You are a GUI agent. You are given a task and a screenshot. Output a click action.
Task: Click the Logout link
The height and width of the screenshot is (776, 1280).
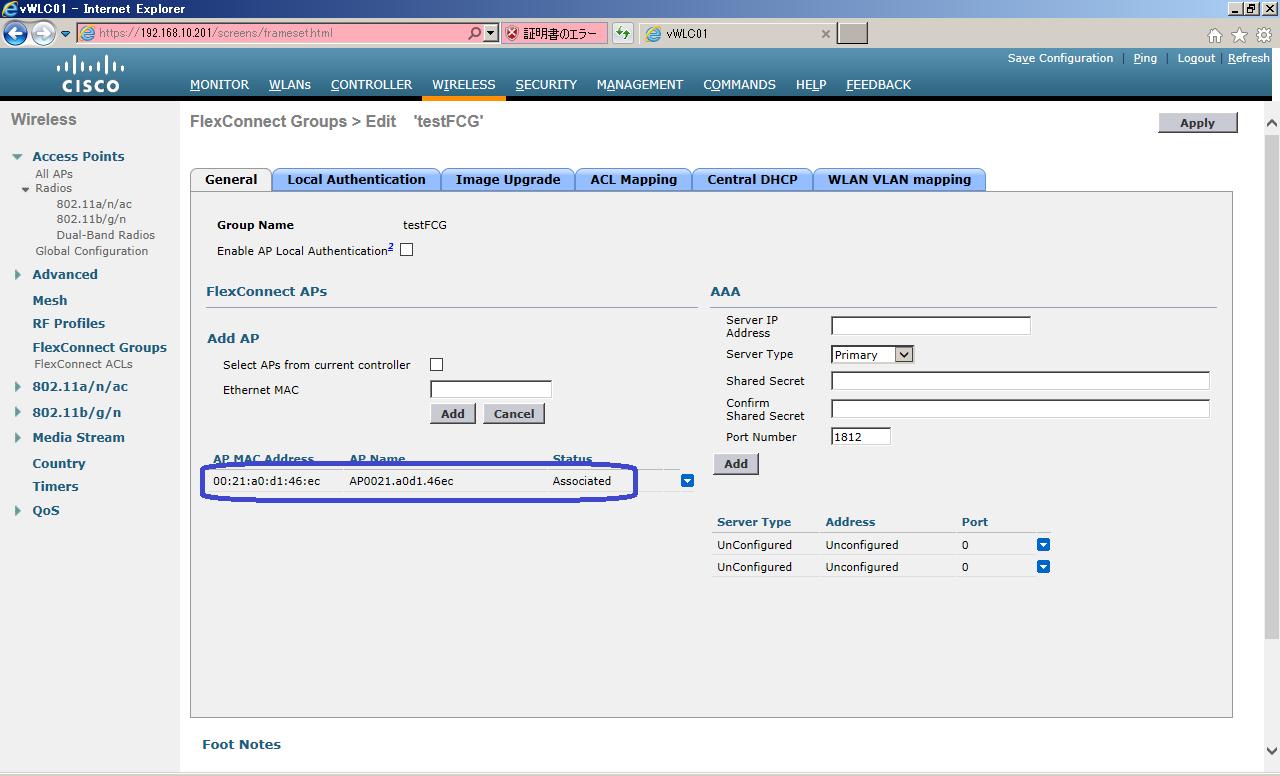1196,58
